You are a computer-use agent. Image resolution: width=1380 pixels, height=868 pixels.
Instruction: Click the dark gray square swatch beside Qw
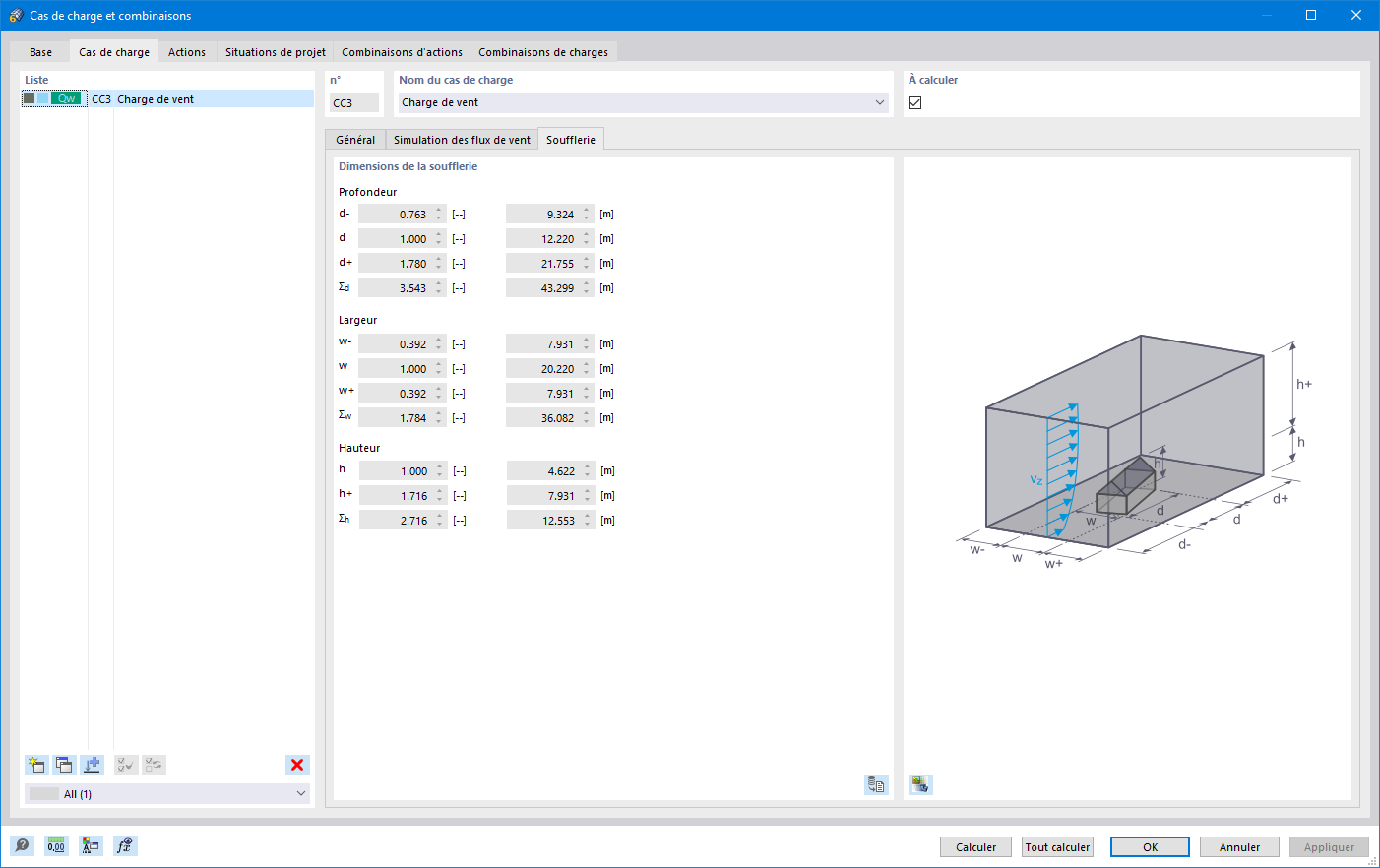pos(30,98)
